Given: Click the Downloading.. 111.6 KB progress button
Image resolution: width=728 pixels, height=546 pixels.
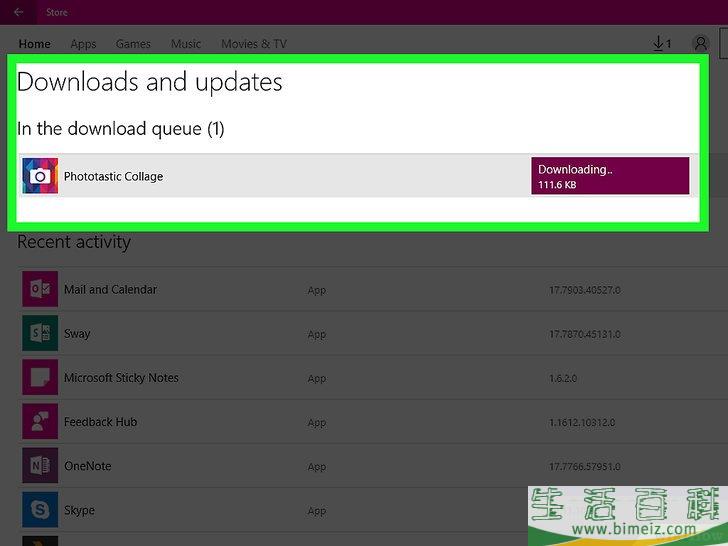Looking at the screenshot, I should click(x=610, y=176).
